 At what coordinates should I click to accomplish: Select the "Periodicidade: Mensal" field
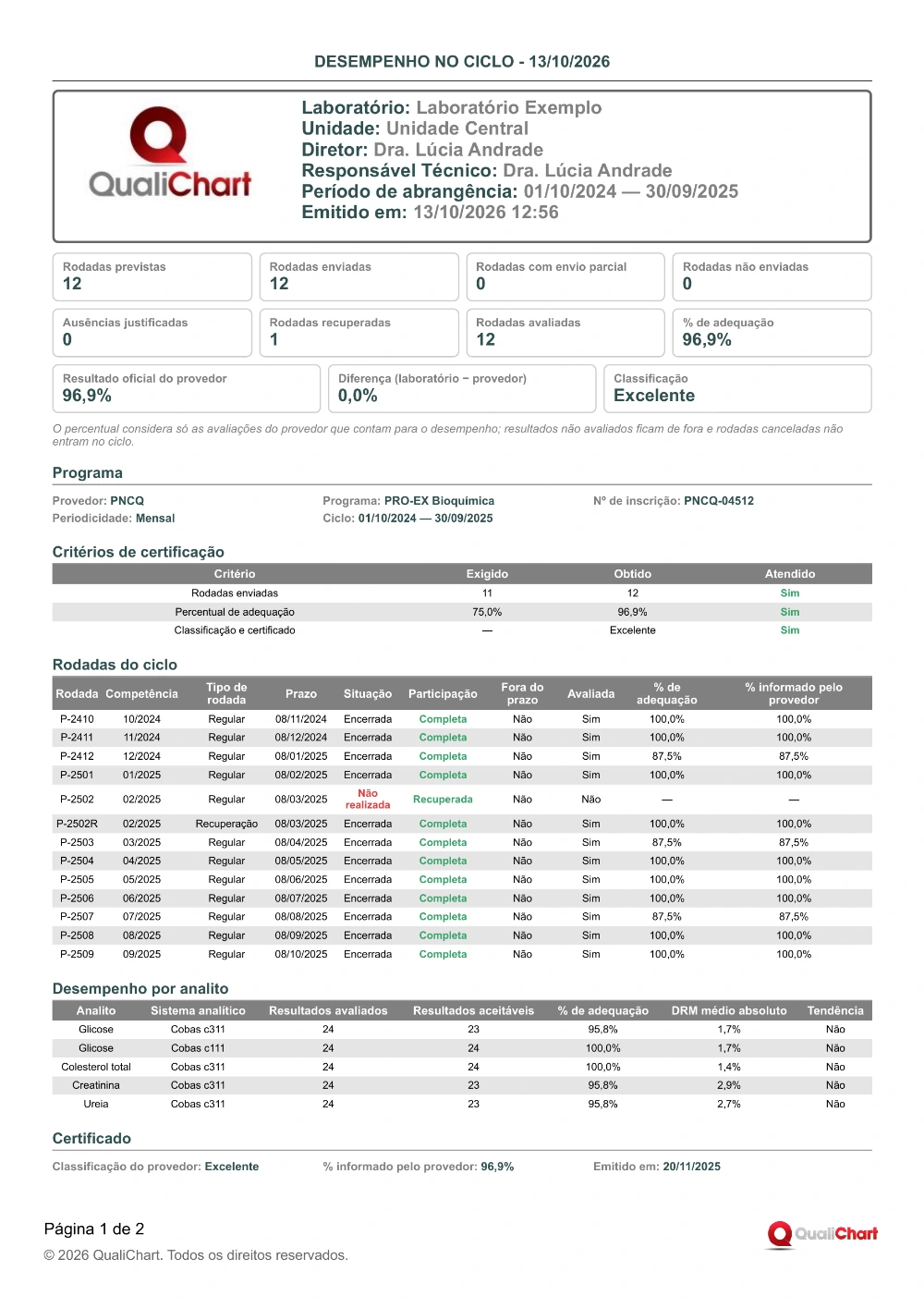point(114,519)
